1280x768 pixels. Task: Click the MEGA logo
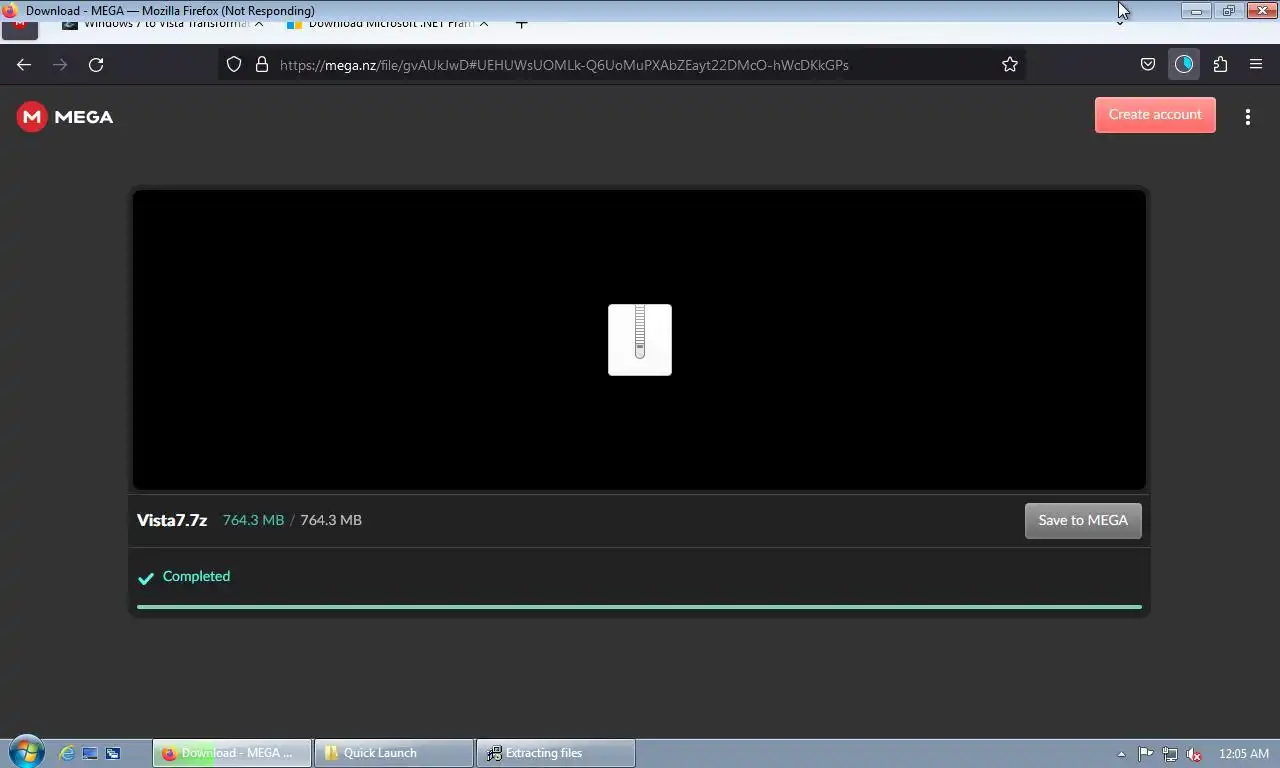(65, 117)
